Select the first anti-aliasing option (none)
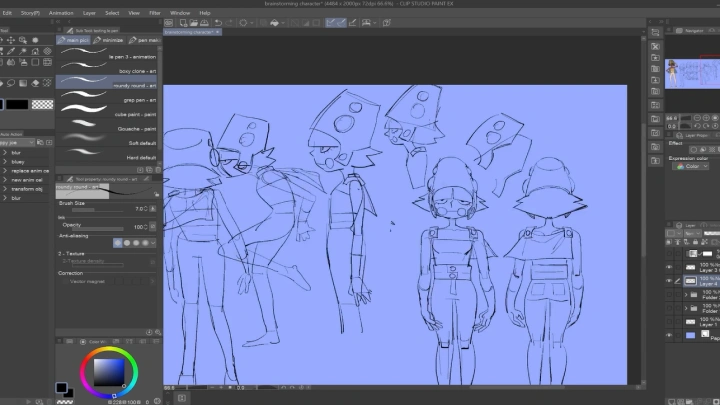 tap(118, 243)
